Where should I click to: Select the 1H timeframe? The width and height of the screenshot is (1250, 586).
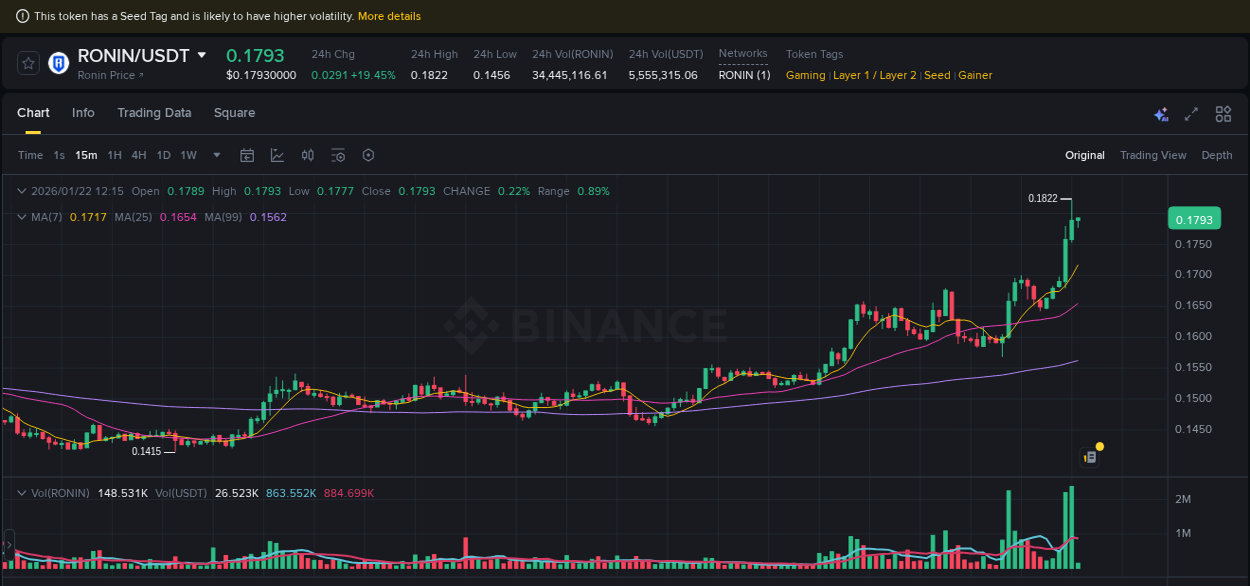coord(113,156)
